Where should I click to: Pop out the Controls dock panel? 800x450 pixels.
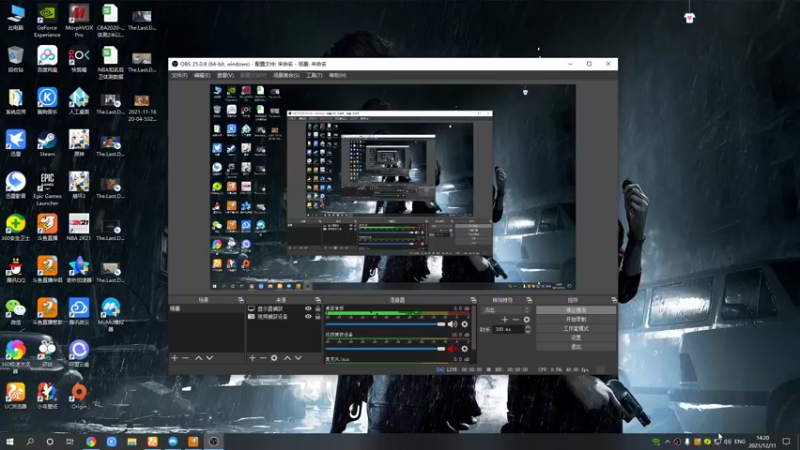click(x=613, y=300)
